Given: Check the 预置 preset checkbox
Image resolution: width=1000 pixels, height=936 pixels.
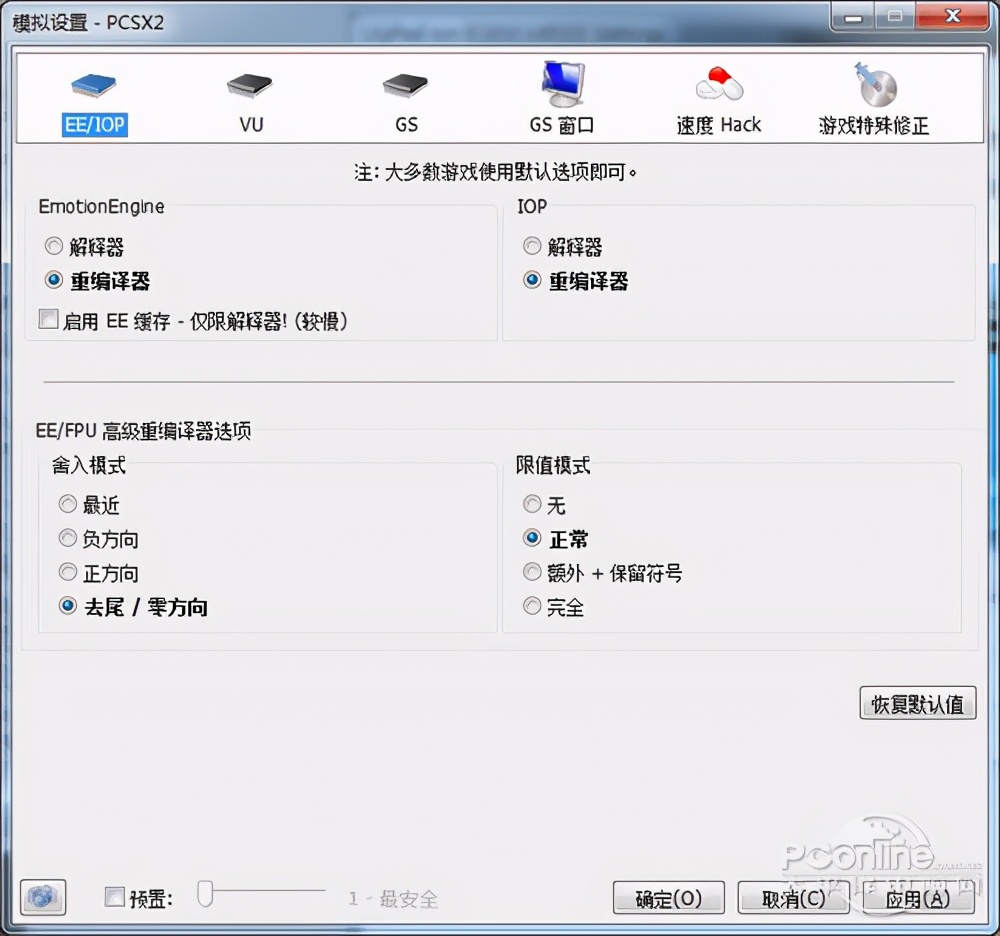Looking at the screenshot, I should pyautogui.click(x=114, y=898).
